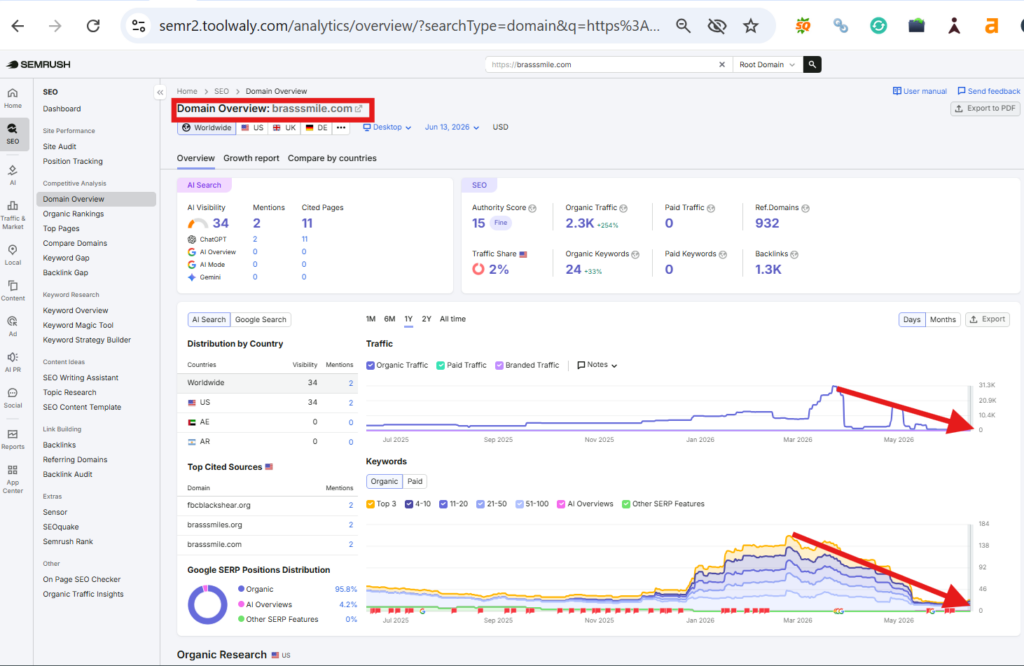The image size is (1024, 666).
Task: Collapse the SEO sidebar with the chevron
Action: [x=160, y=92]
